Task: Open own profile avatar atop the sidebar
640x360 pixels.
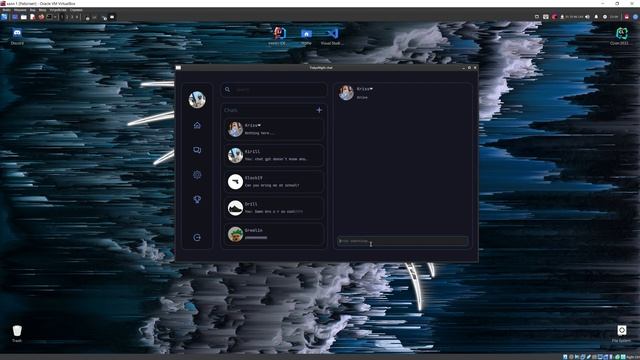Action: 197,100
